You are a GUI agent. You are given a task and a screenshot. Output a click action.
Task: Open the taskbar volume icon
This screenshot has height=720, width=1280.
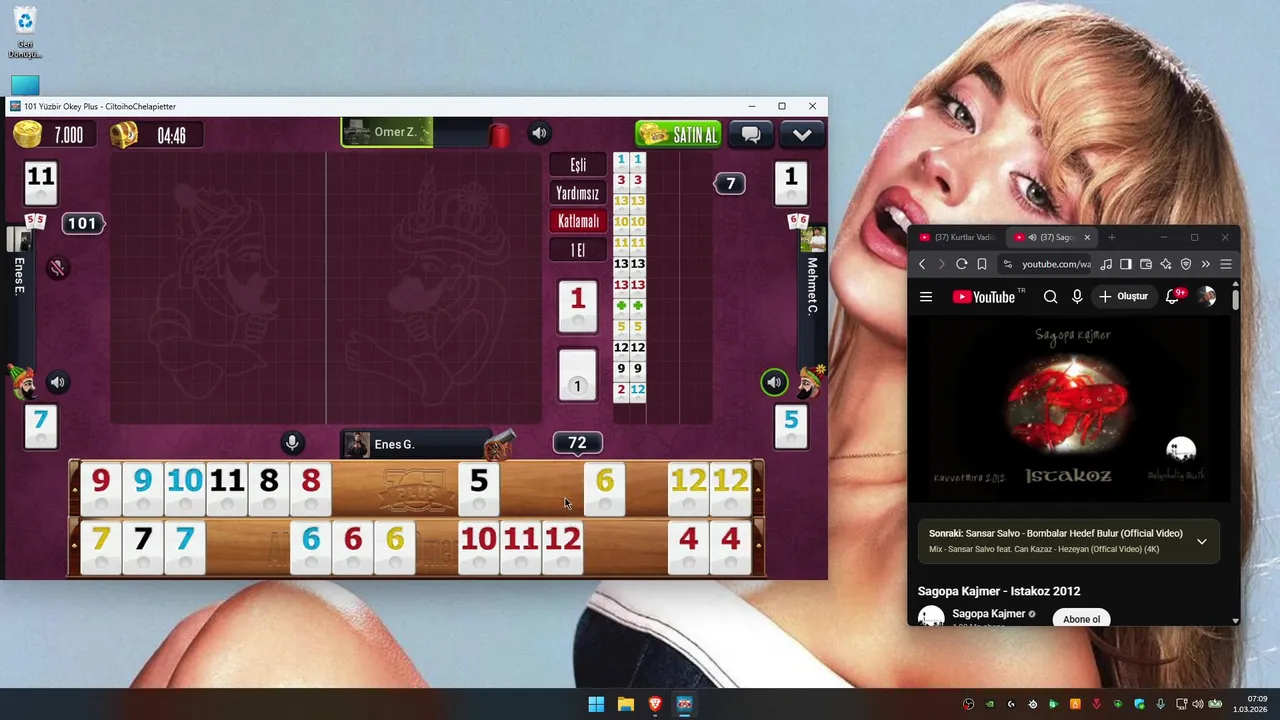tap(1198, 704)
